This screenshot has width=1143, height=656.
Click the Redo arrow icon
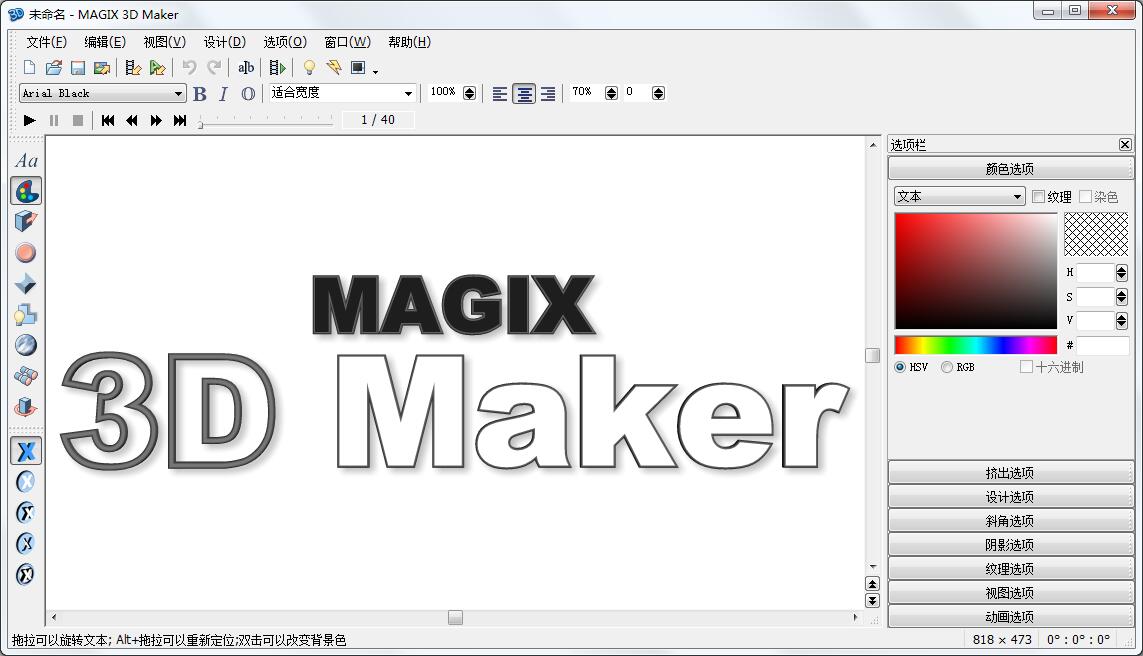(x=214, y=68)
